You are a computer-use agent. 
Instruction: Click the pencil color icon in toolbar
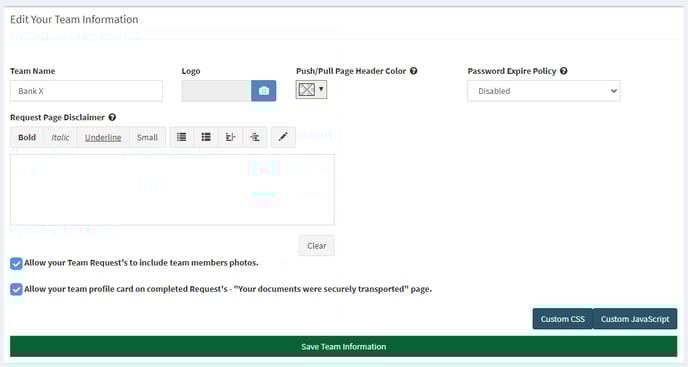click(283, 137)
